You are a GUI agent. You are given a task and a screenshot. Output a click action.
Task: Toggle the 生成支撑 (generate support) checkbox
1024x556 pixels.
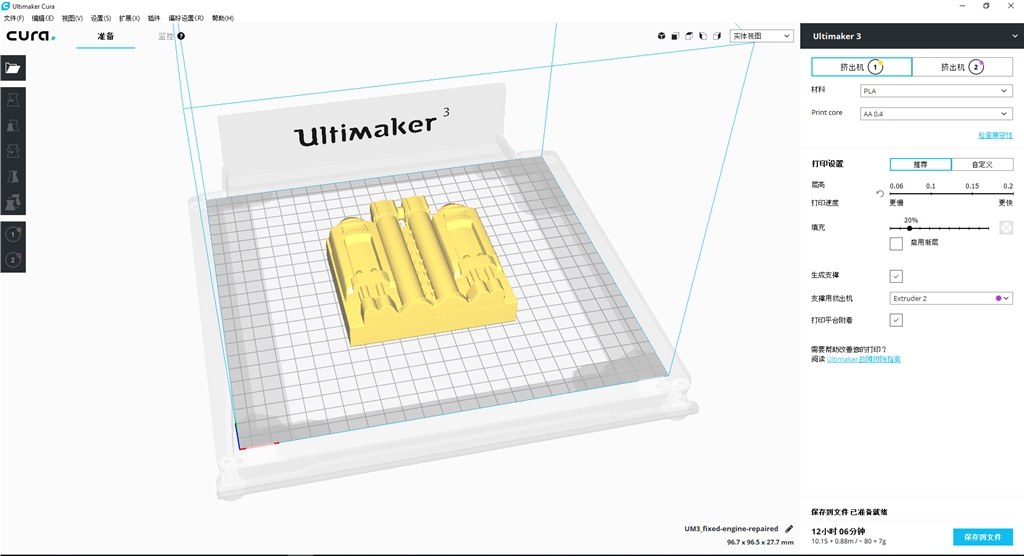click(896, 276)
